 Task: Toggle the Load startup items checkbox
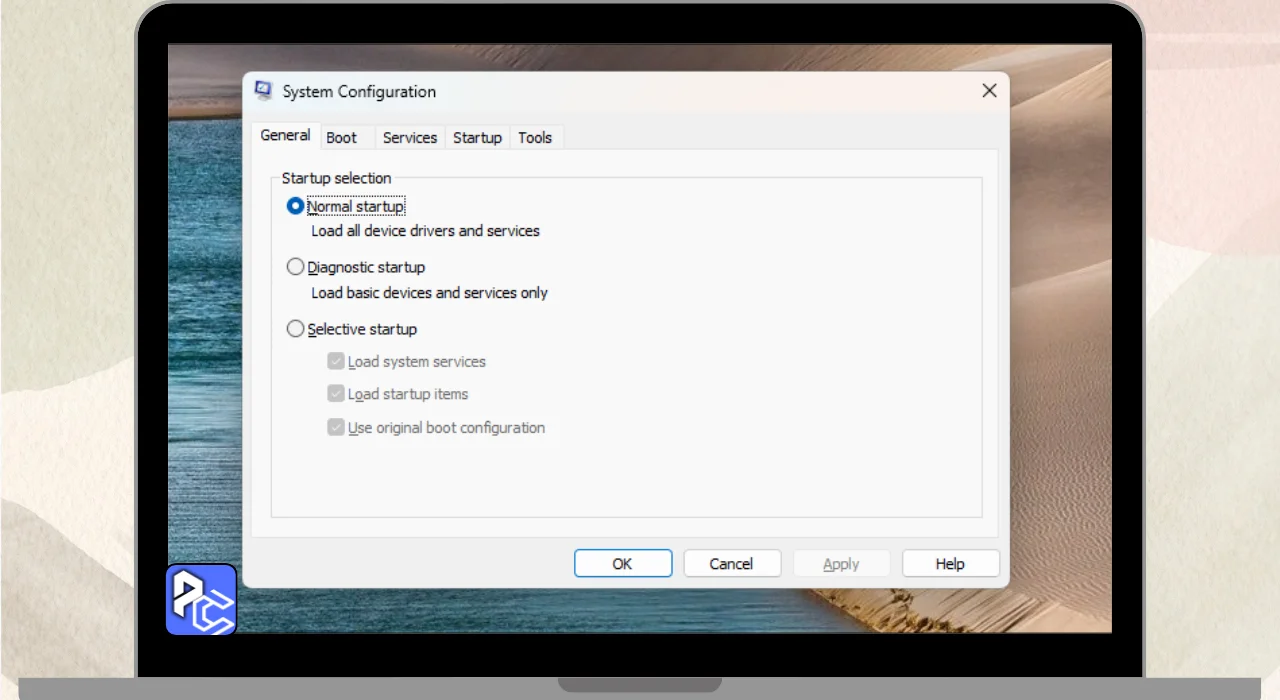[x=336, y=394]
